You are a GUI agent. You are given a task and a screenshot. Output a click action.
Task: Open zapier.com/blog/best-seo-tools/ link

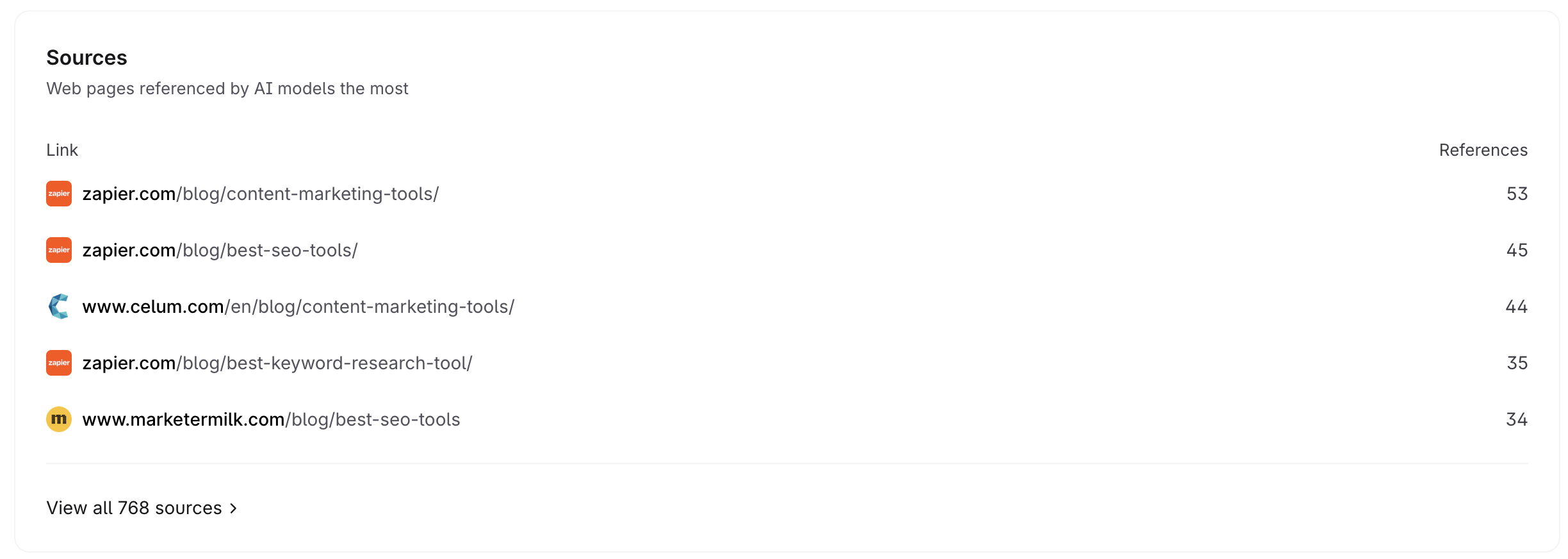[220, 250]
